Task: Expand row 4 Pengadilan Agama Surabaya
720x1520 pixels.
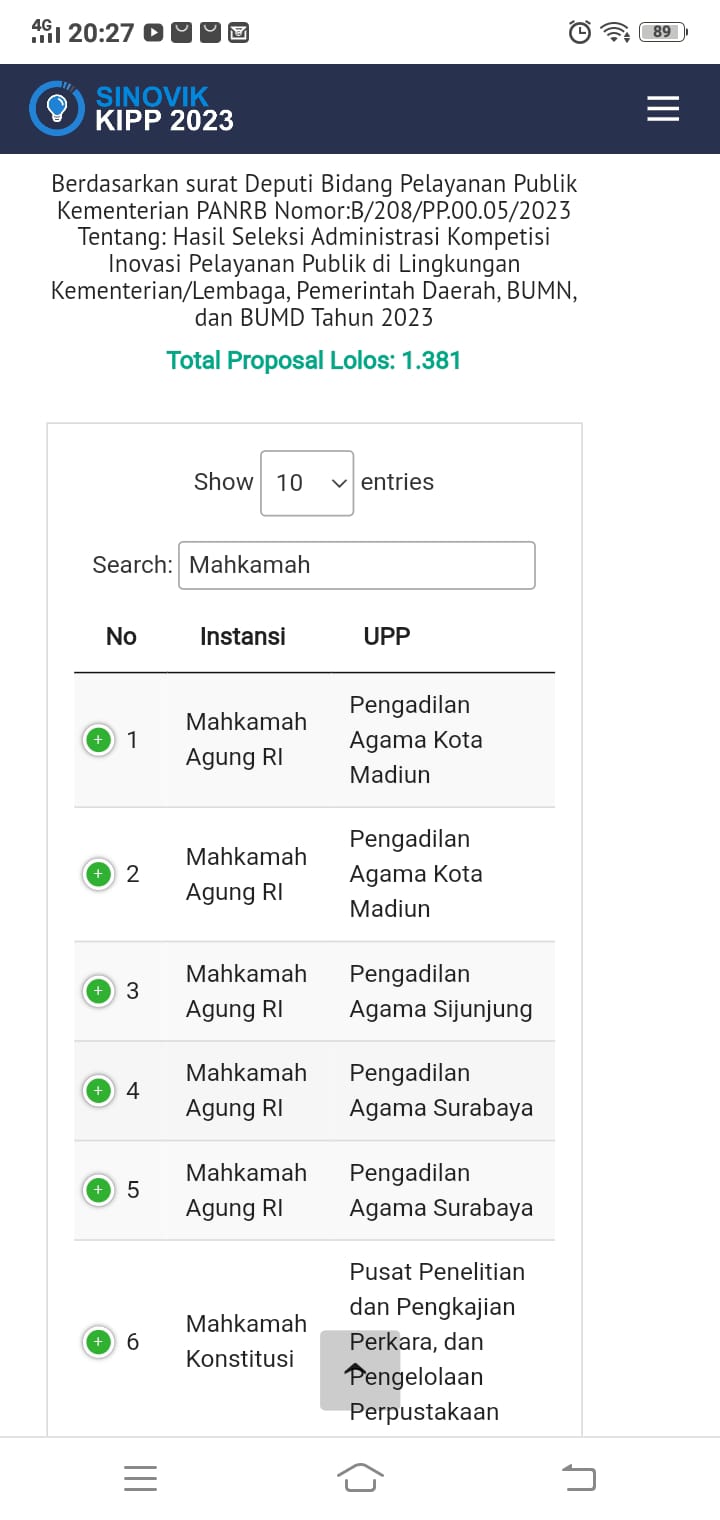Action: click(x=98, y=1090)
